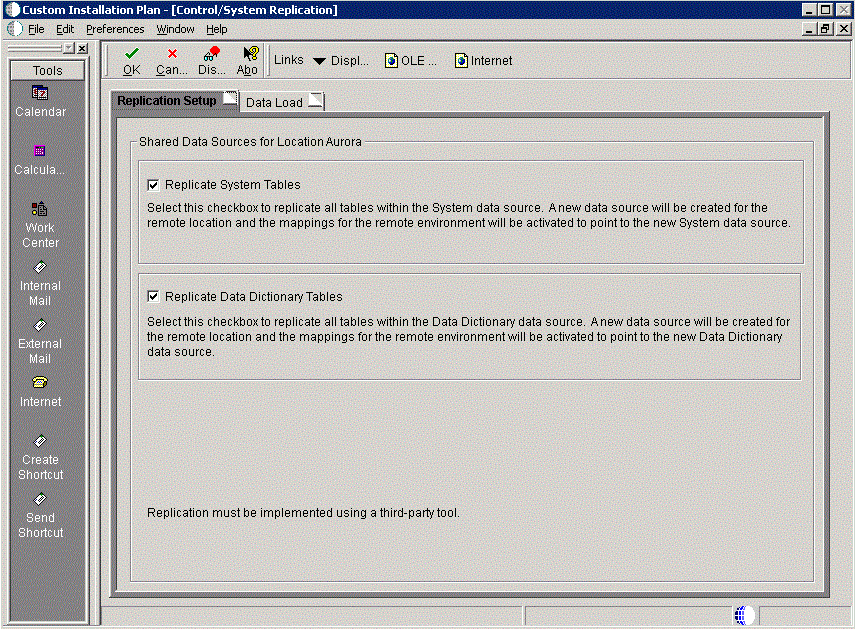
Task: Open the Tools sidebar dropdown arrow
Action: point(69,49)
